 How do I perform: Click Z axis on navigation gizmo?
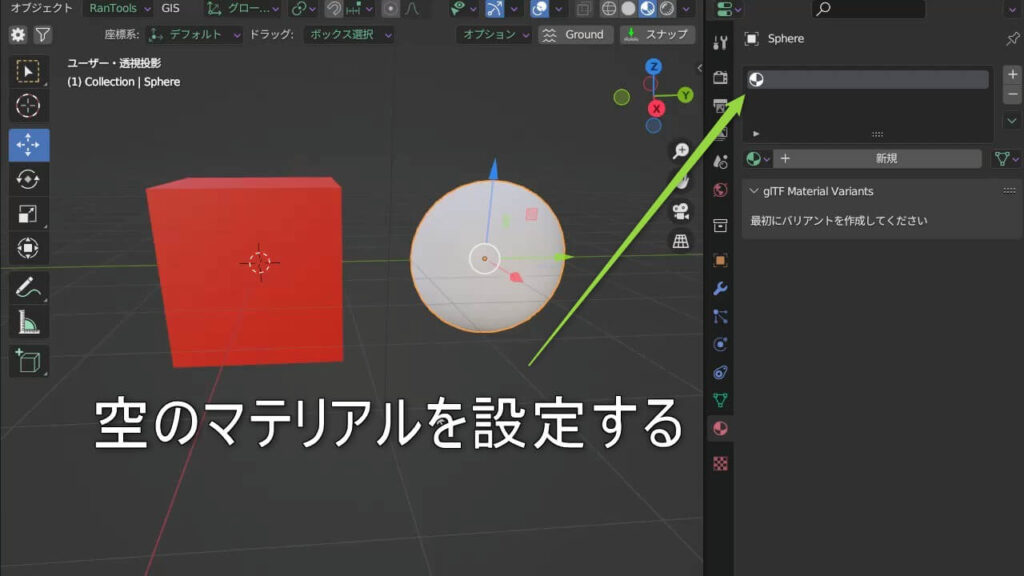pyautogui.click(x=653, y=67)
